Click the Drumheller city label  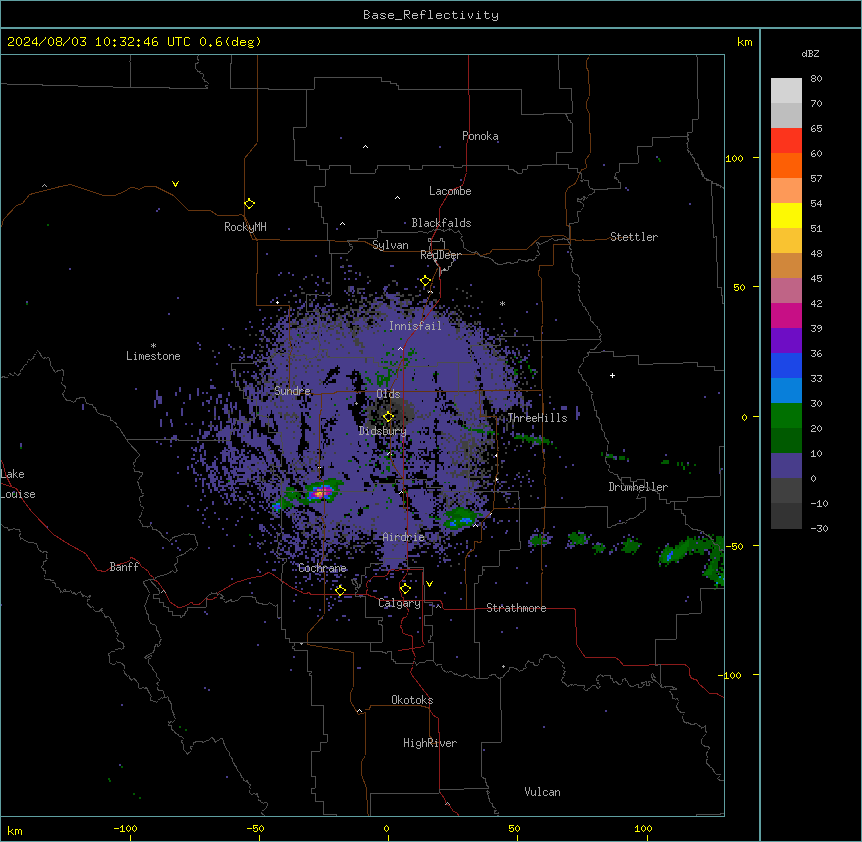[638, 487]
